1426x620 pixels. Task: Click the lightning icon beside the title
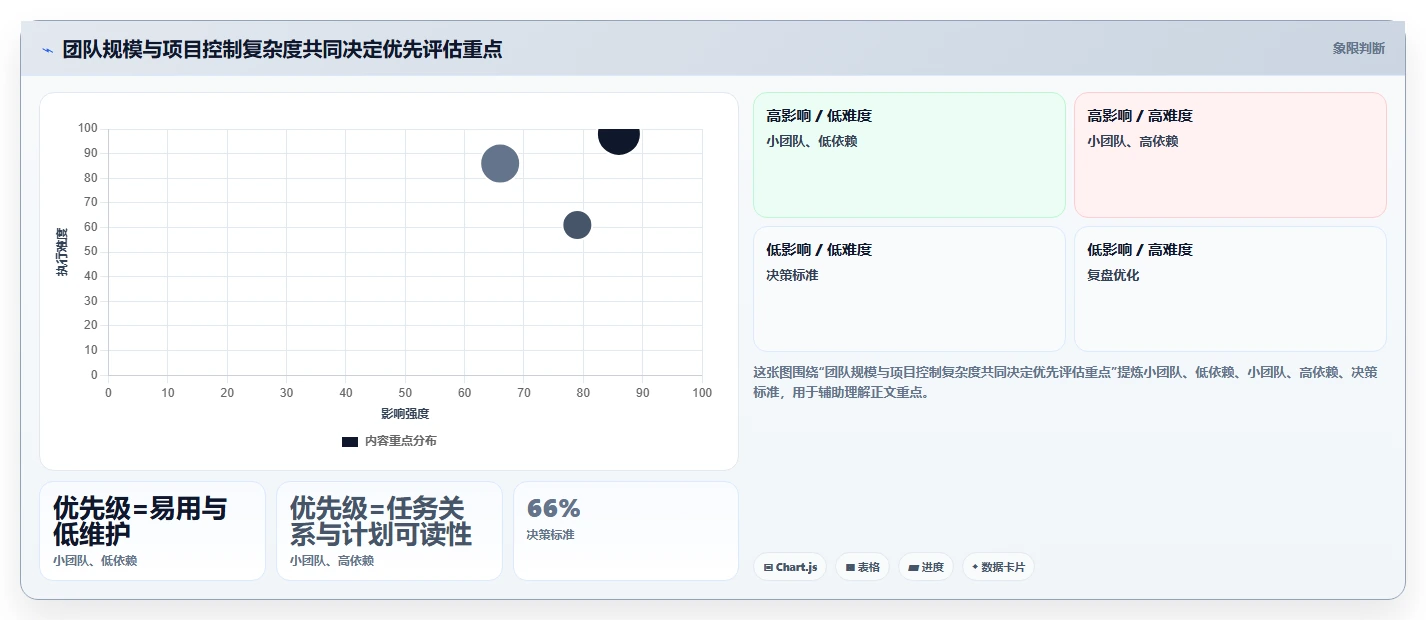[x=47, y=50]
